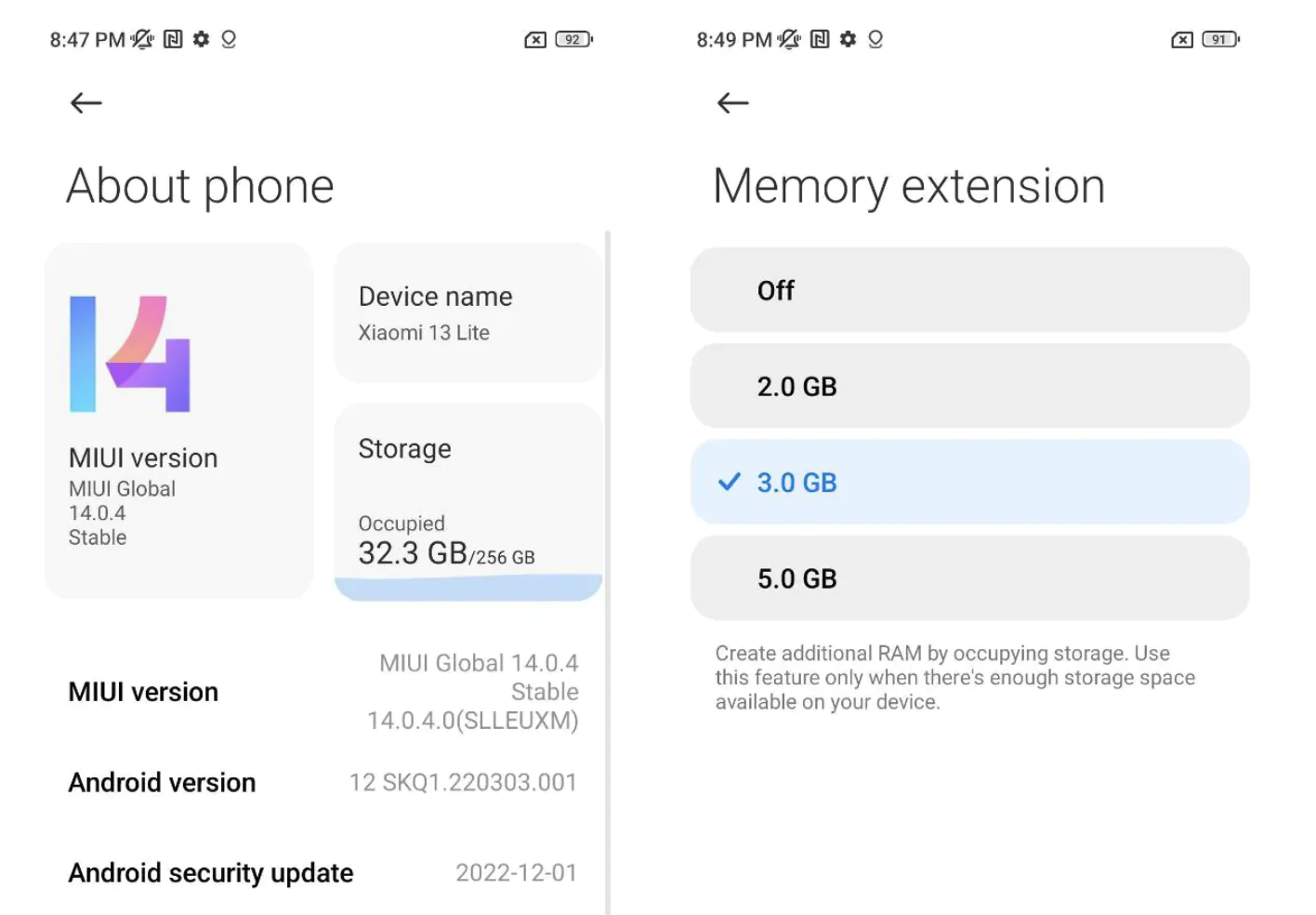Tap the storage usage bar
Image resolution: width=1316 pixels, height=915 pixels.
pos(468,588)
